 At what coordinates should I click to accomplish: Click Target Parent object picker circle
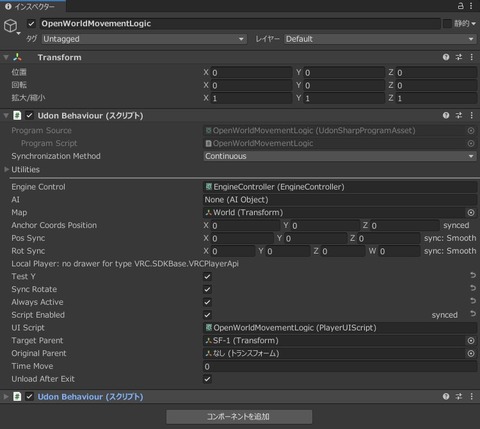[x=471, y=341]
